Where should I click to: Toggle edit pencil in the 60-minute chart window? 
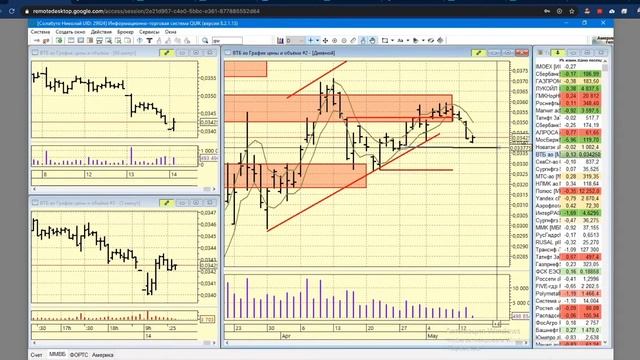[167, 53]
